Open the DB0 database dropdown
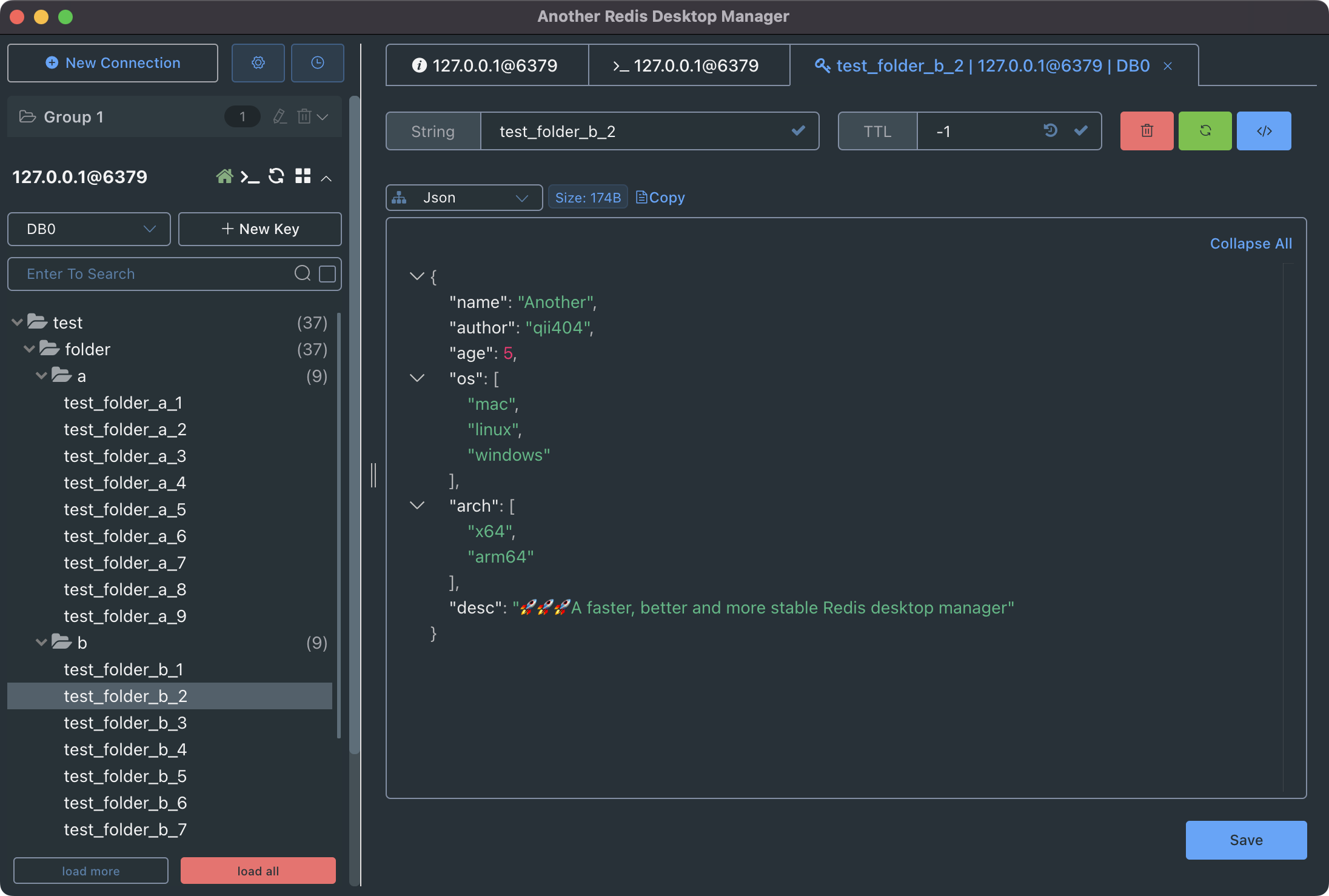Screen dimensions: 1329x896 point(89,229)
